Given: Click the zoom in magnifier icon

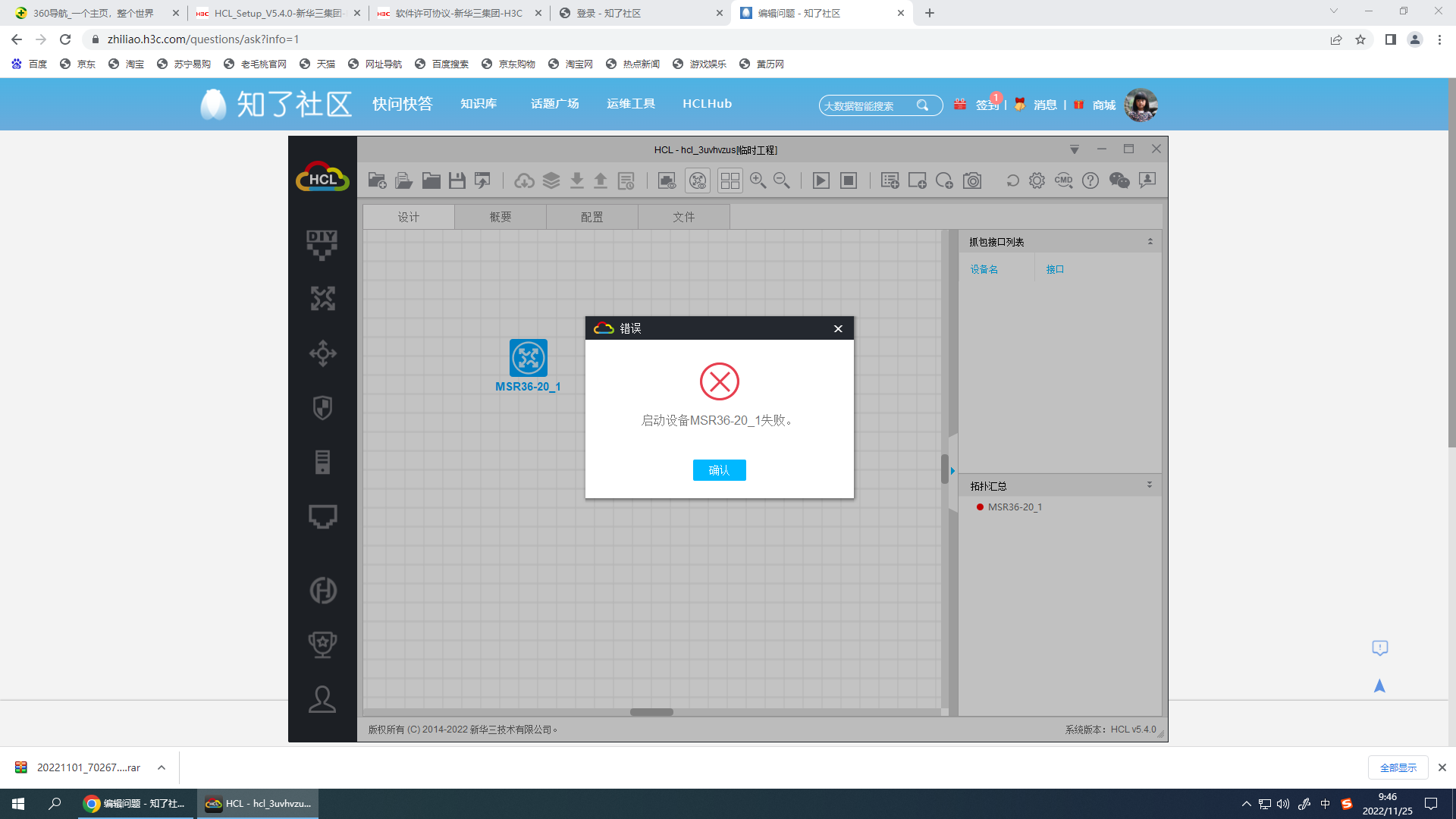Looking at the screenshot, I should tap(758, 180).
